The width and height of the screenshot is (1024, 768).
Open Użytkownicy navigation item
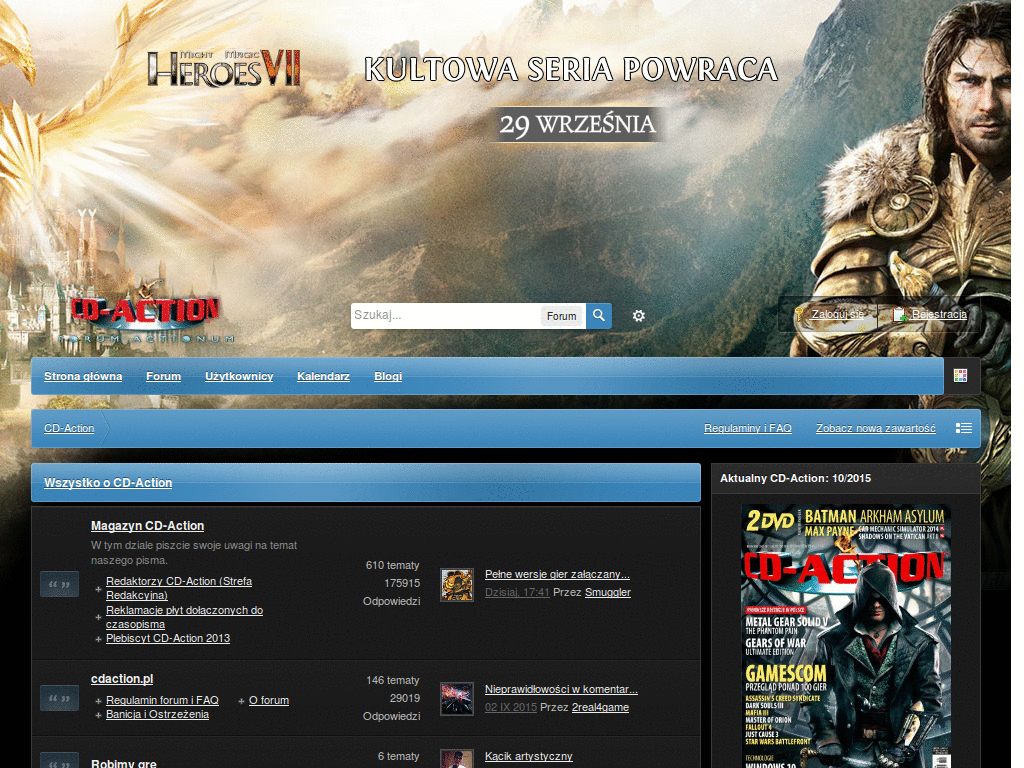point(239,376)
